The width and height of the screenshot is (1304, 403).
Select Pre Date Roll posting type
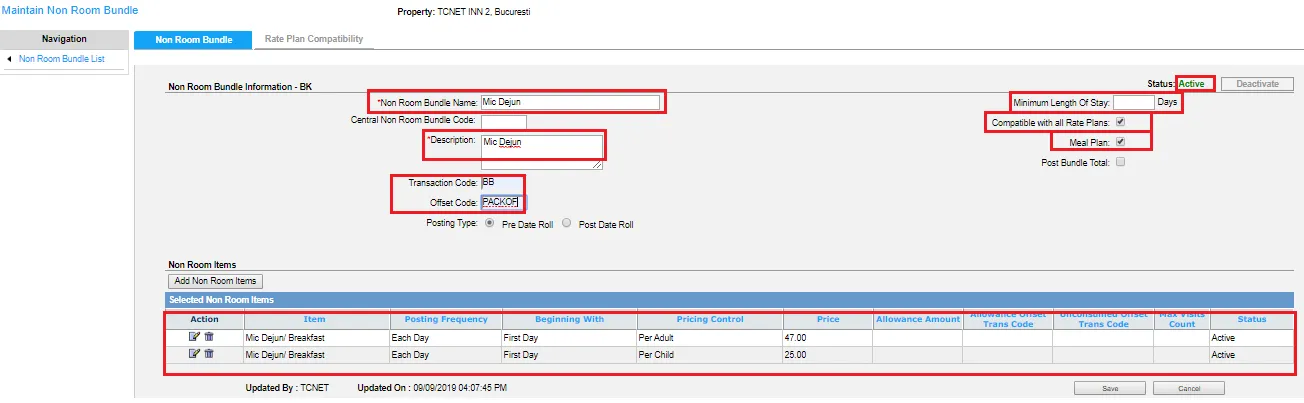coord(490,224)
